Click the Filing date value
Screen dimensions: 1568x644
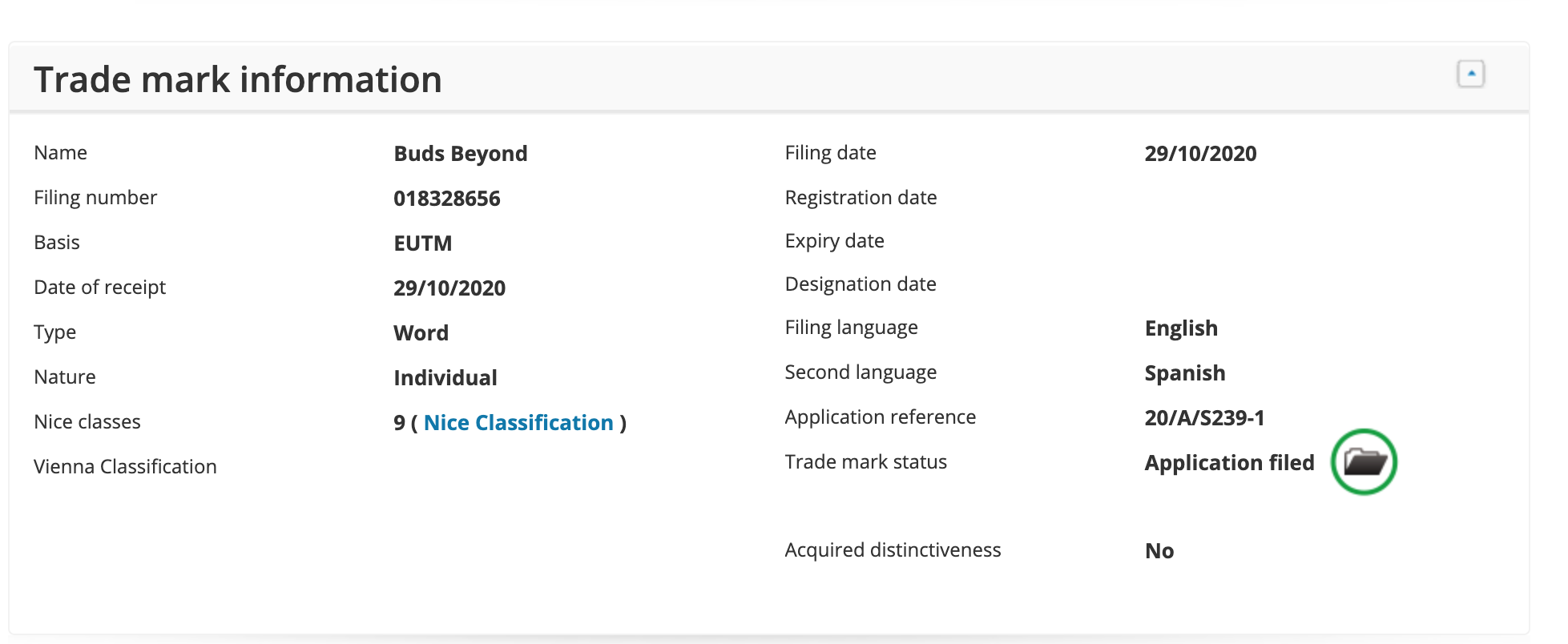[x=1199, y=153]
